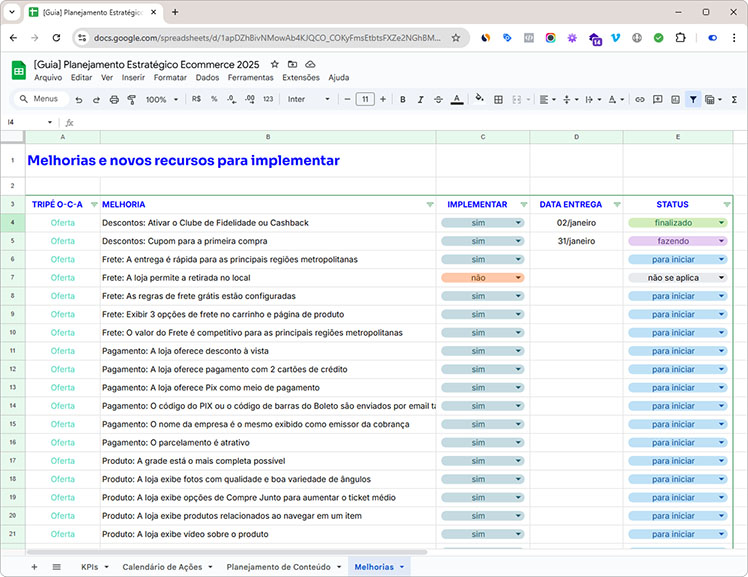Show all sheets list button
This screenshot has height=577, width=748.
click(56, 567)
